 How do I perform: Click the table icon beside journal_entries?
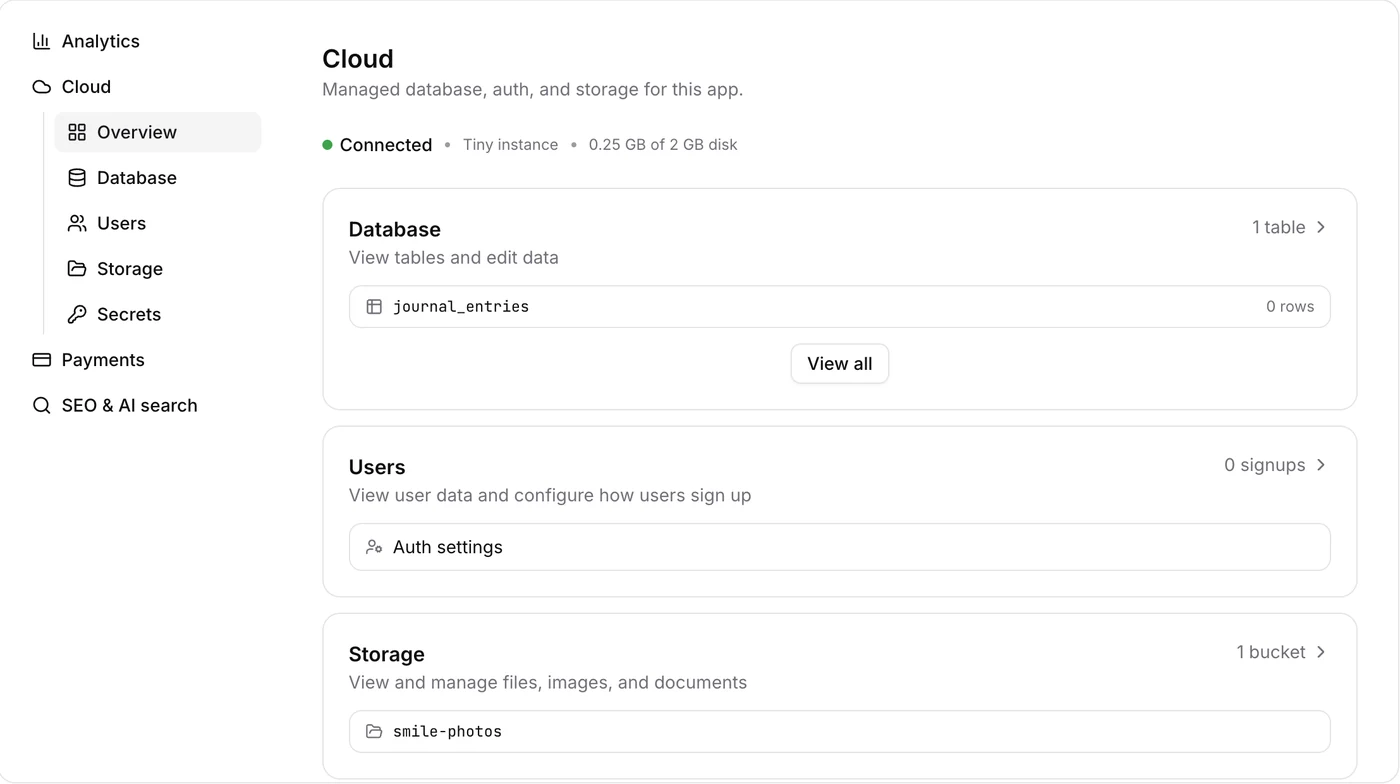374,307
